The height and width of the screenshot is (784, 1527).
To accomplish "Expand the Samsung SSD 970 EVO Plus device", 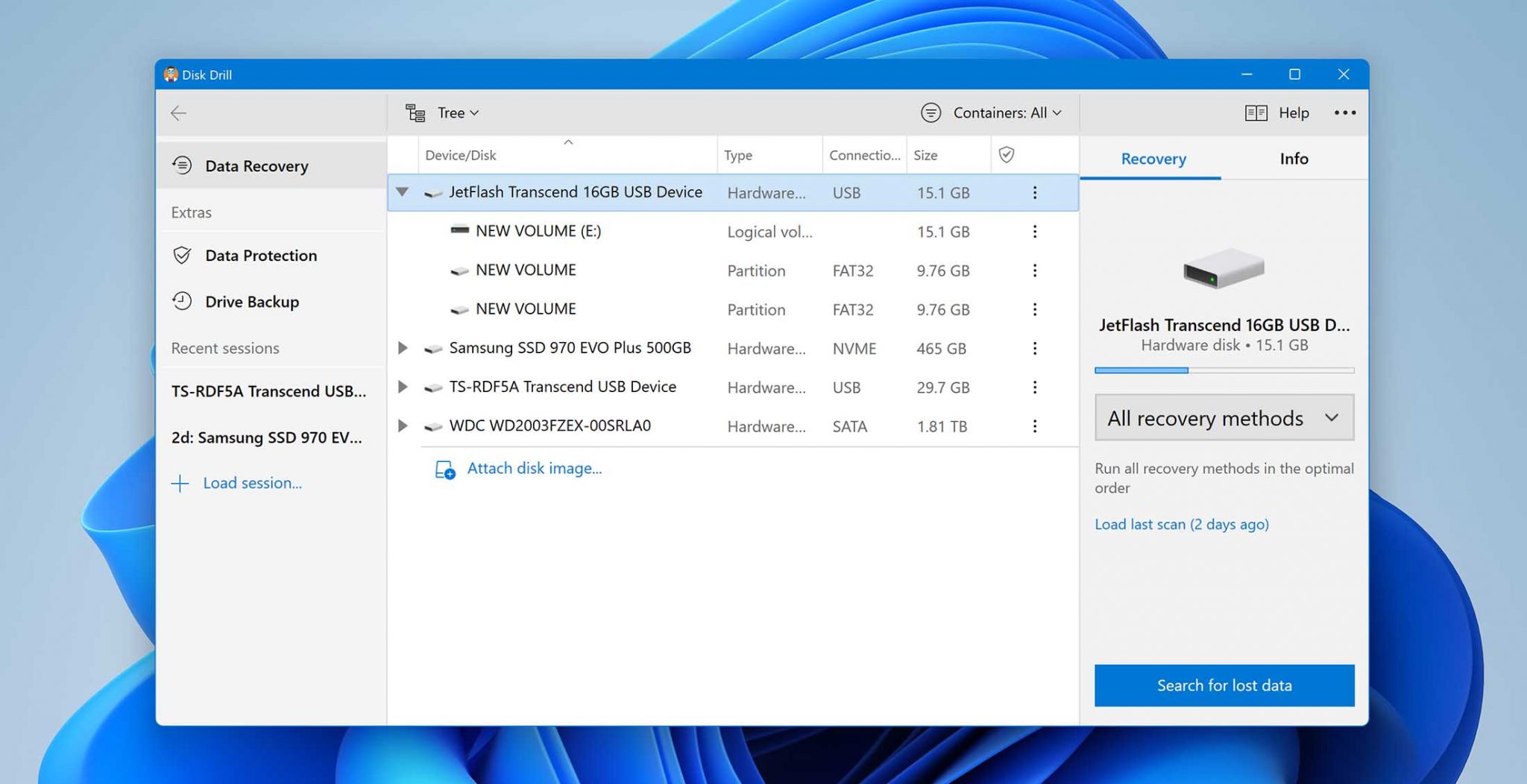I will (403, 348).
